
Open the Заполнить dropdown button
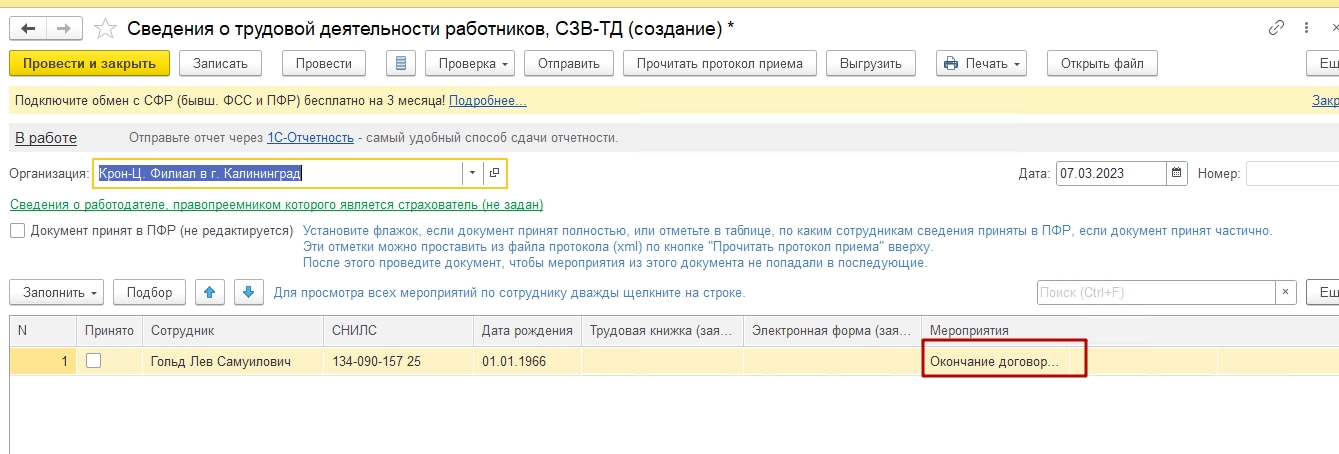click(x=56, y=293)
